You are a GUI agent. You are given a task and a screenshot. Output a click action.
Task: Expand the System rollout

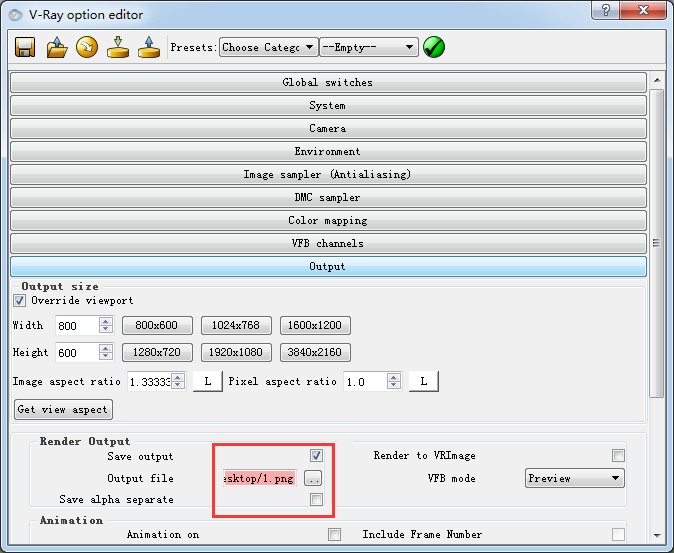(x=328, y=105)
